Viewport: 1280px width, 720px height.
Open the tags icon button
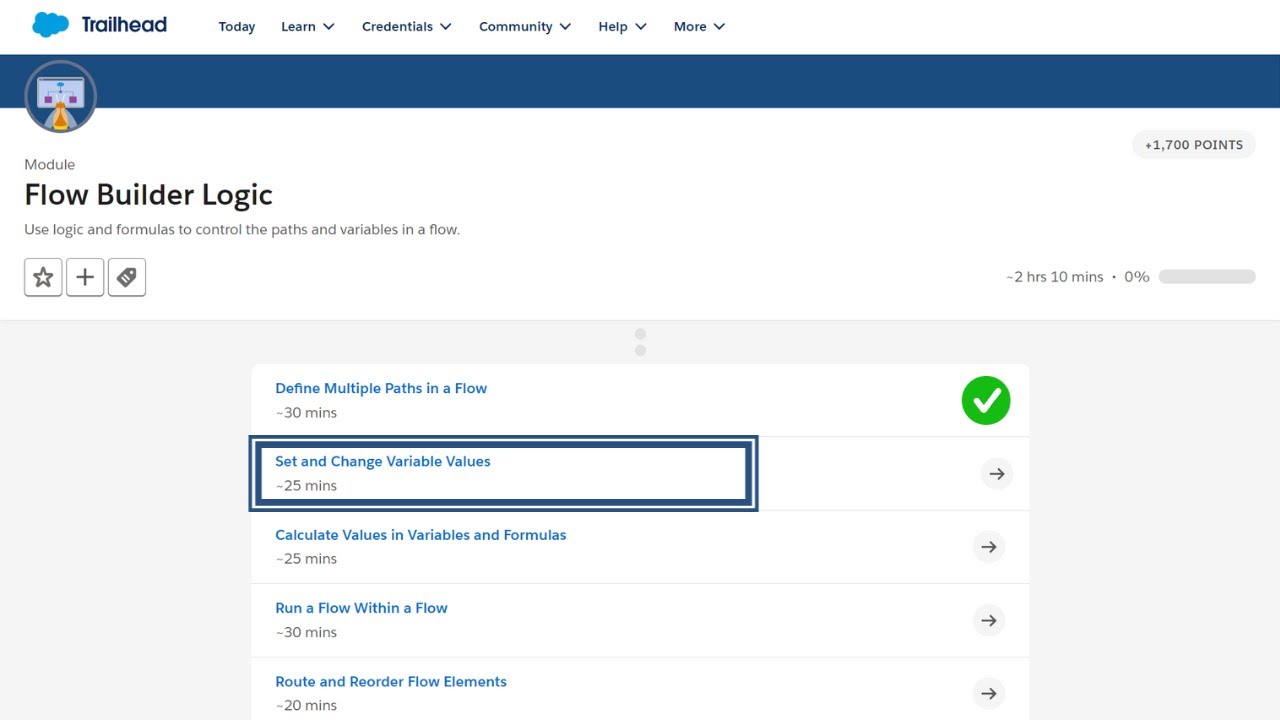[x=127, y=277]
